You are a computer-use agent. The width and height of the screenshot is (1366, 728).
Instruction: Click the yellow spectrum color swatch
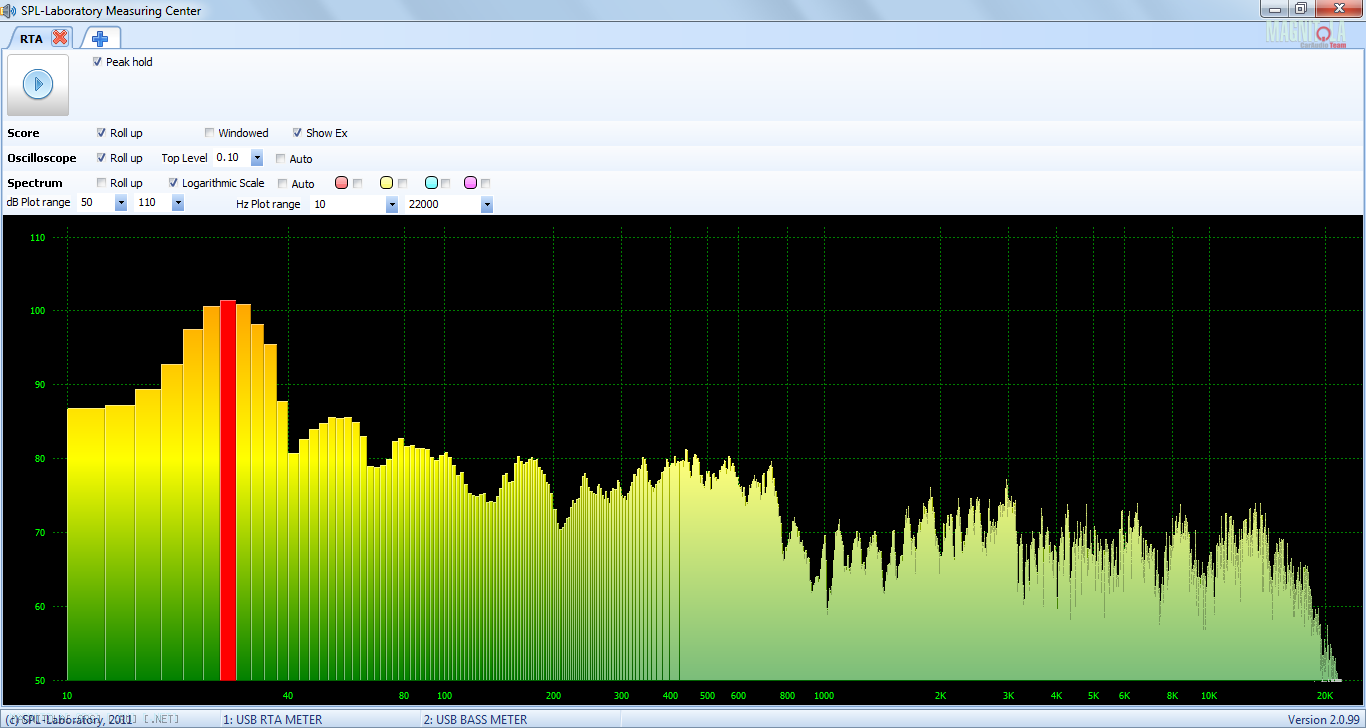386,183
